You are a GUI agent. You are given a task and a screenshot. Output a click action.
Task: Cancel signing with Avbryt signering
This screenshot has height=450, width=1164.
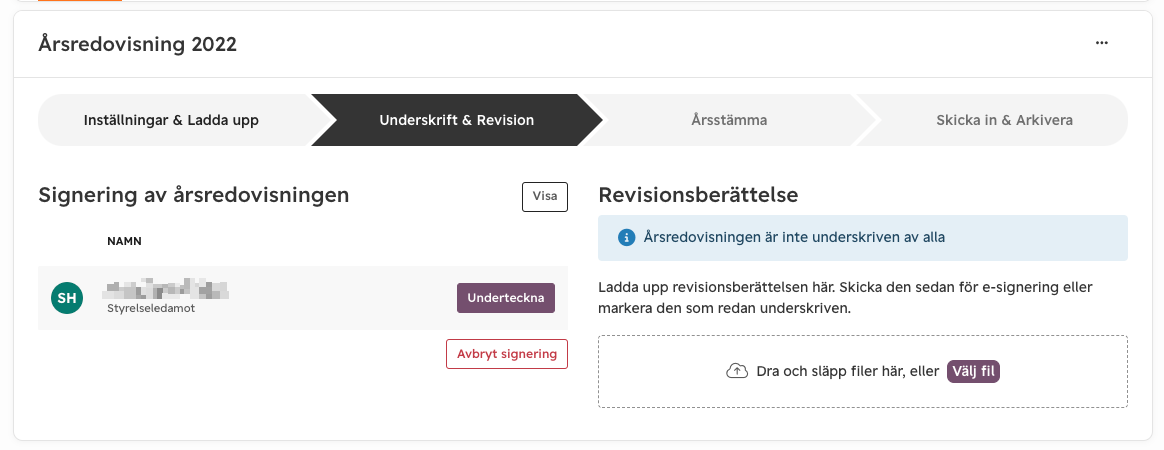click(x=507, y=354)
